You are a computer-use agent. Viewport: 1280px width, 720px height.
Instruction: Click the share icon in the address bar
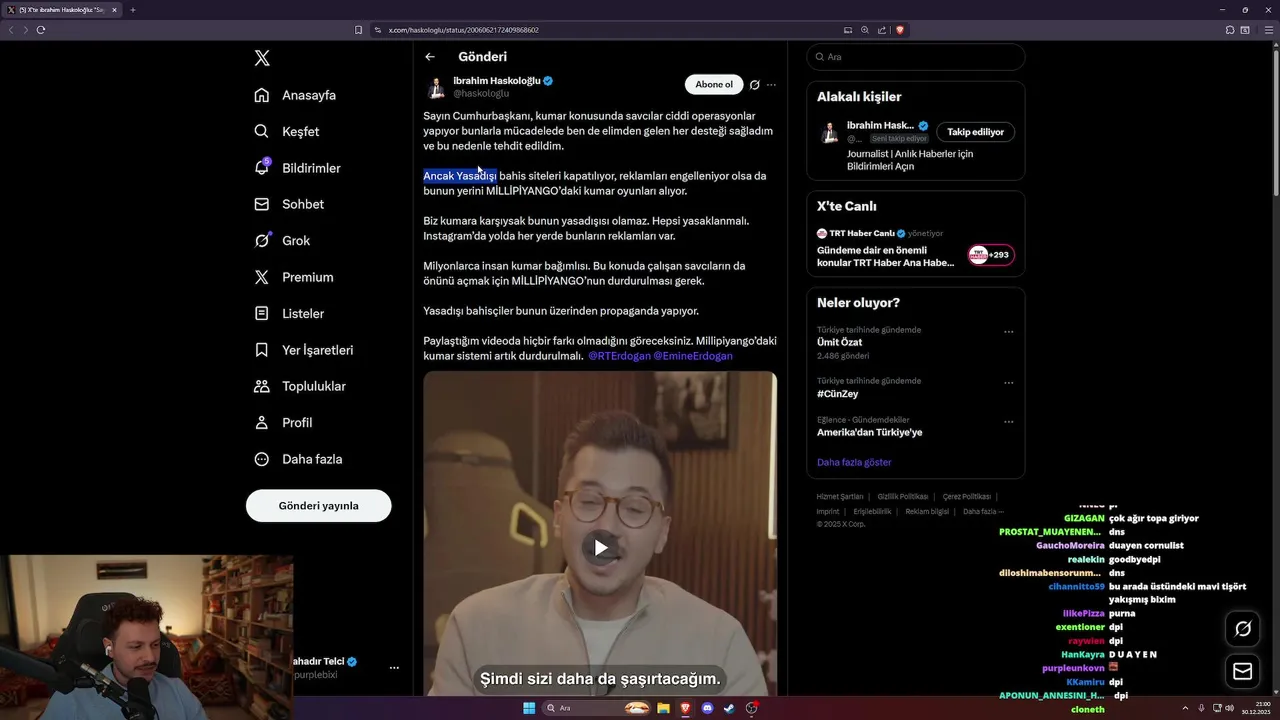tap(882, 30)
